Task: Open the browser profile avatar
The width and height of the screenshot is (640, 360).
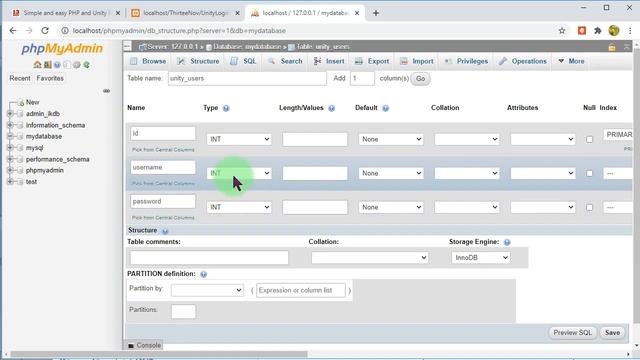Action: [x=613, y=31]
